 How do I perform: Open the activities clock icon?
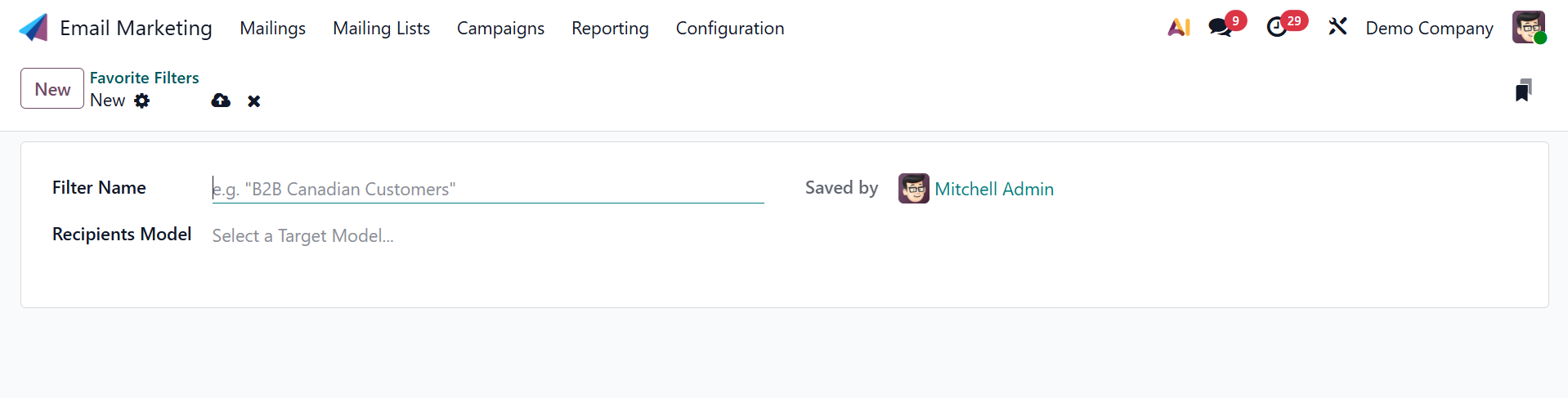click(1277, 28)
